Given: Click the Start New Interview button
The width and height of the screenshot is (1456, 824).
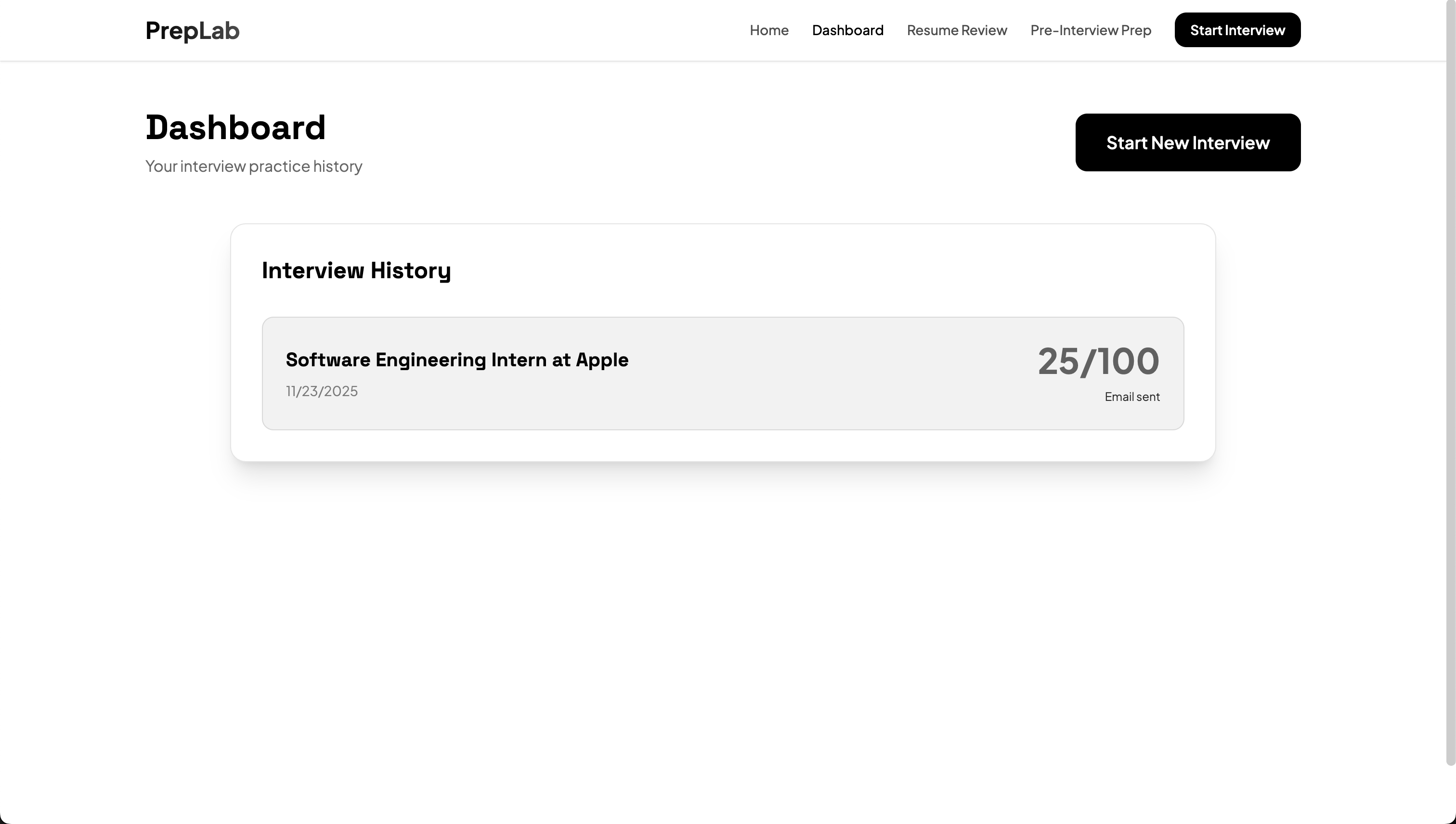Looking at the screenshot, I should pyautogui.click(x=1188, y=142).
